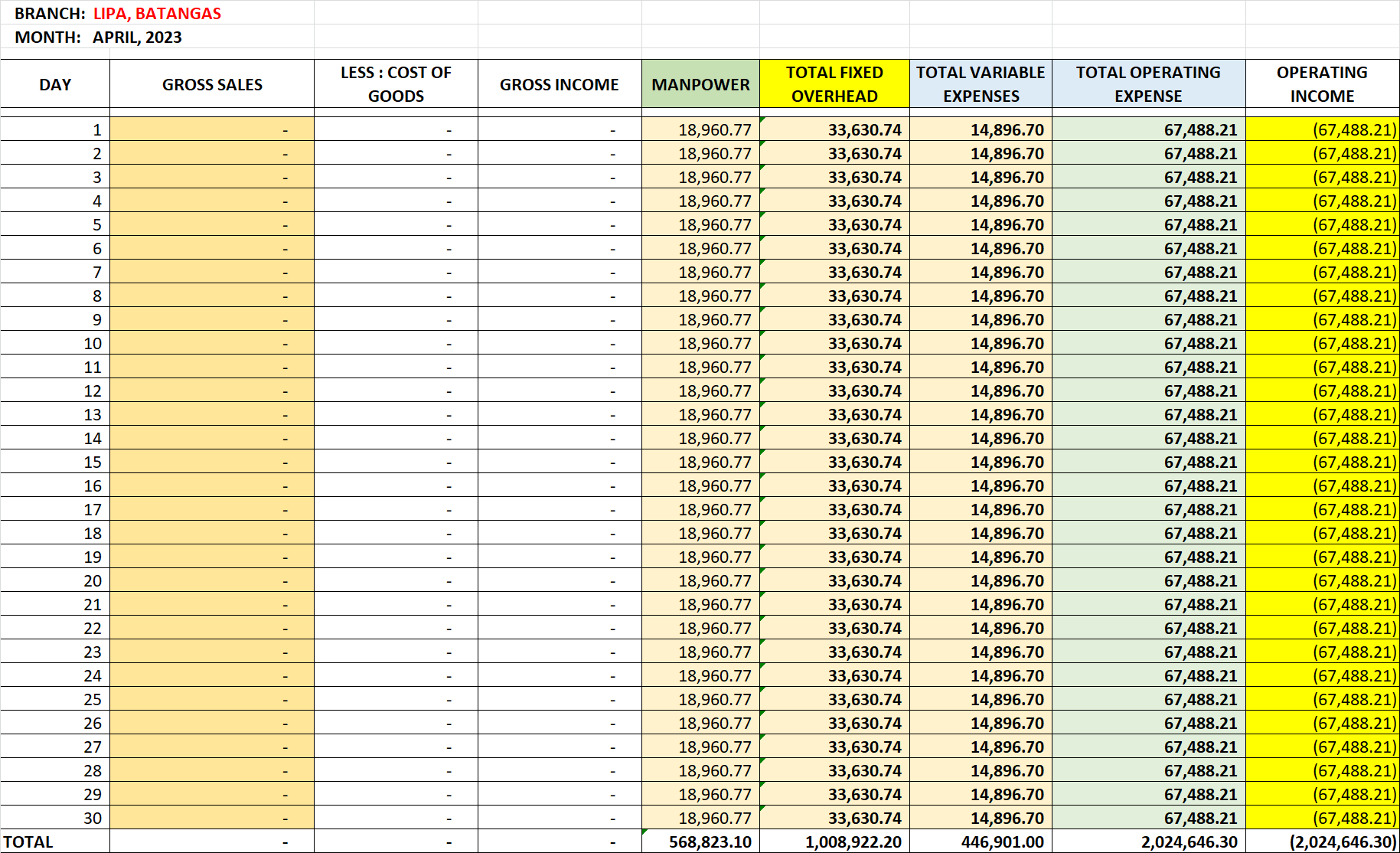Select the LESS : COST OF GOODS header
The image size is (1400, 853).
[x=396, y=84]
